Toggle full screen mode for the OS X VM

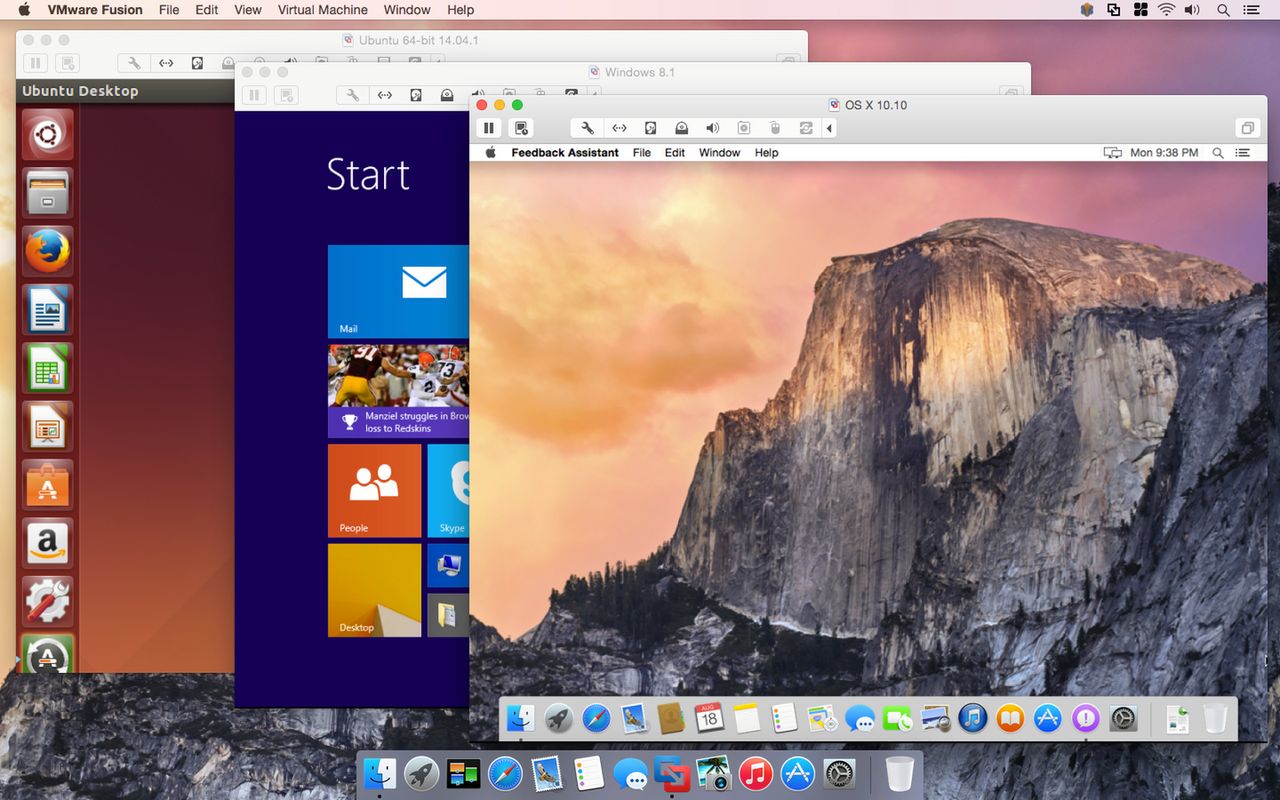(x=1247, y=128)
